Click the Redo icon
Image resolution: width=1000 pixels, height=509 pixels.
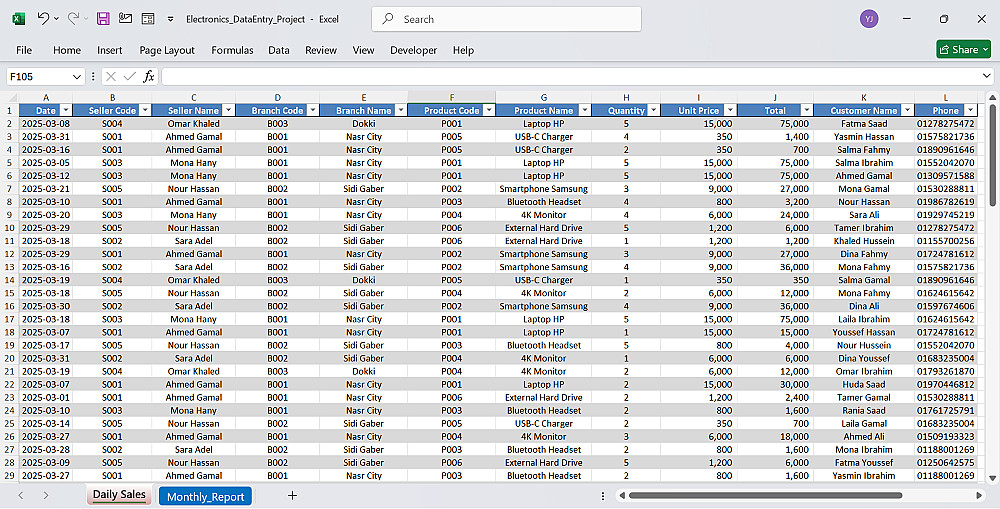coord(73,18)
